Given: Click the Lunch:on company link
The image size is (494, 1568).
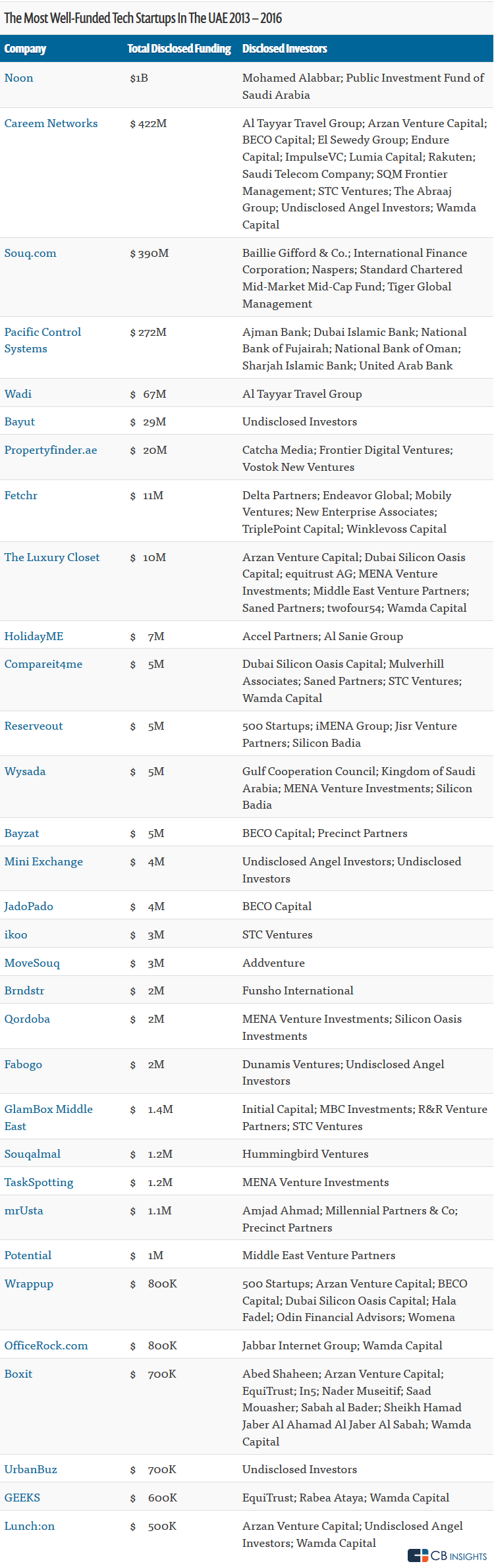Looking at the screenshot, I should point(30,1526).
